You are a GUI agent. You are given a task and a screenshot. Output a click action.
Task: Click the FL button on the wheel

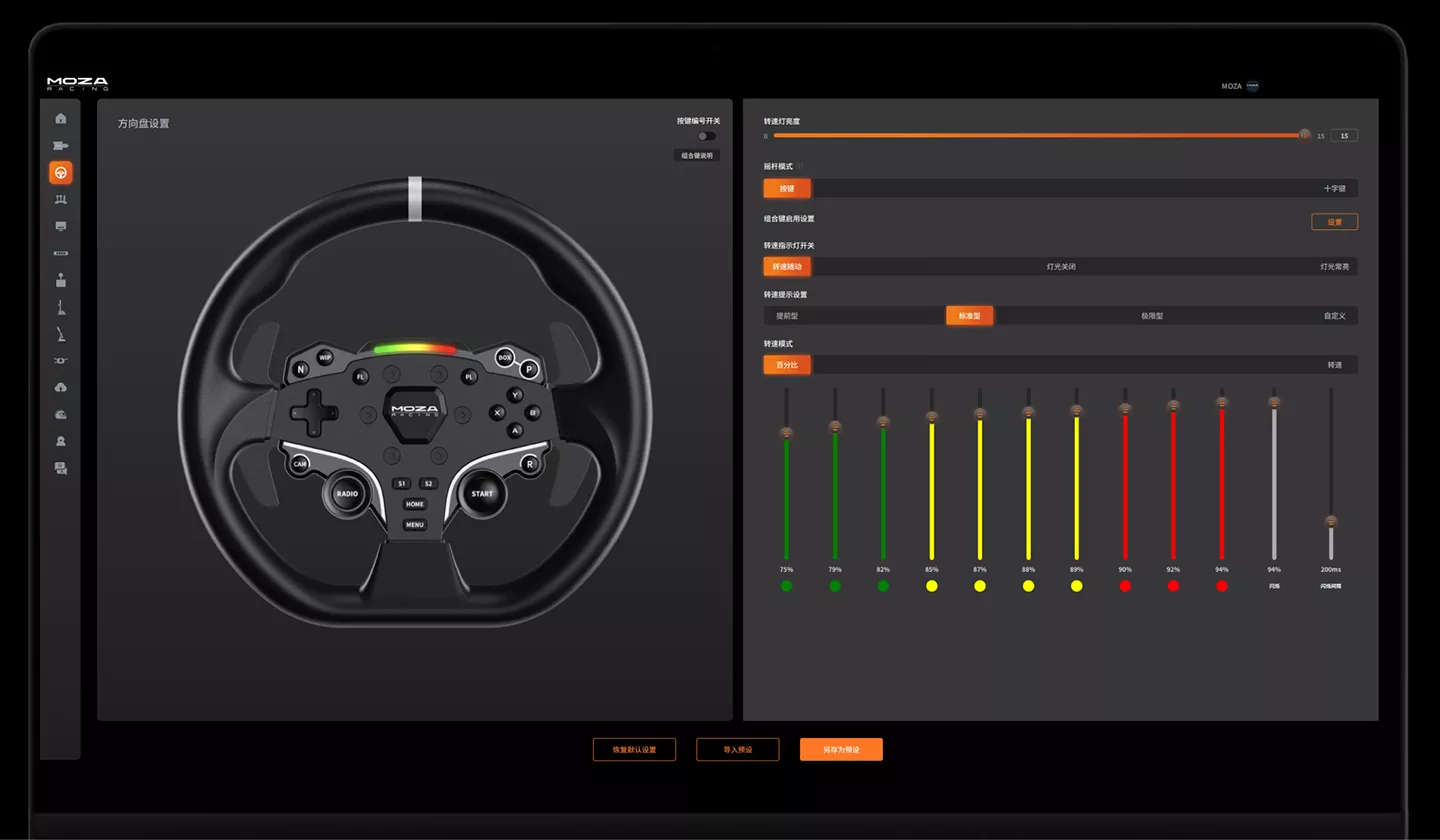(x=360, y=377)
